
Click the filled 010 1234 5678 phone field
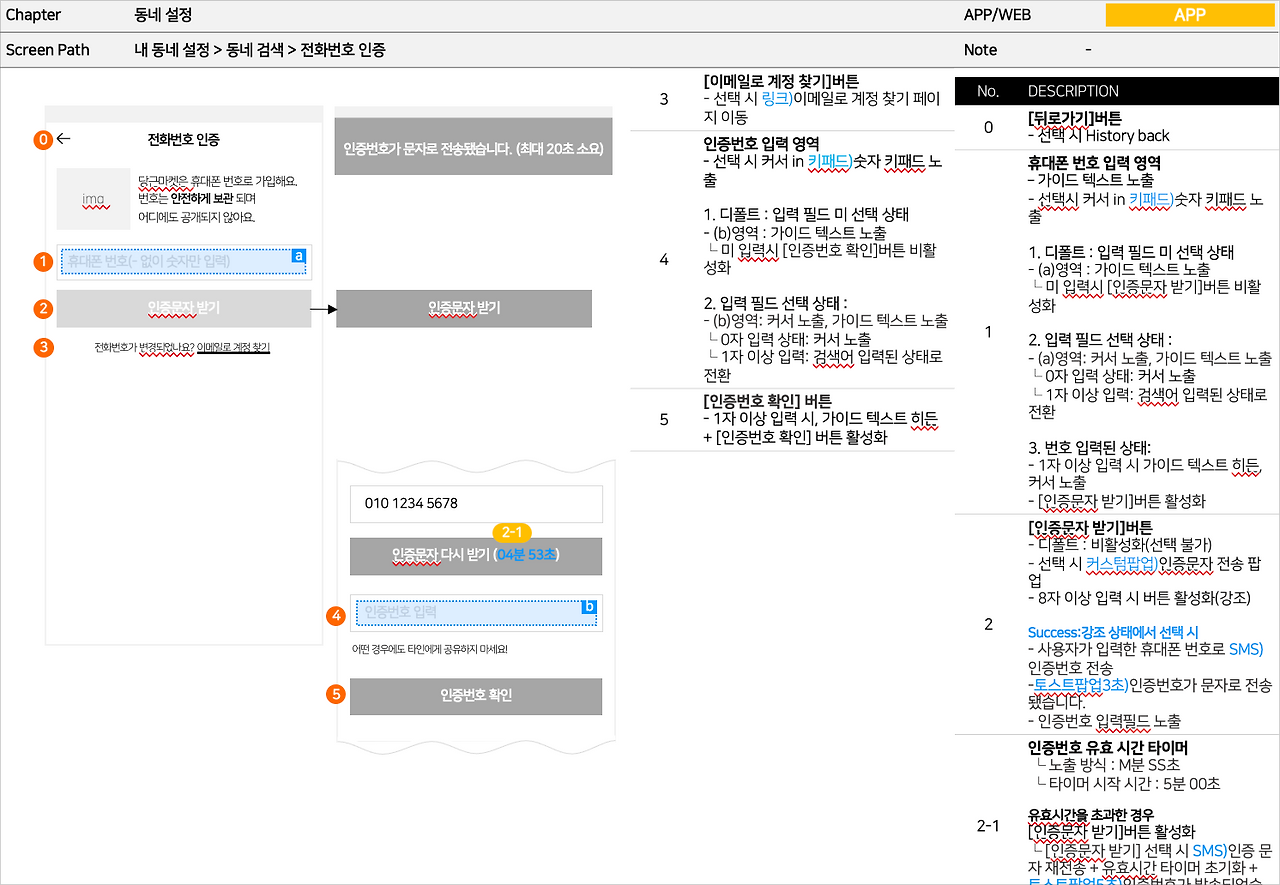coord(476,503)
